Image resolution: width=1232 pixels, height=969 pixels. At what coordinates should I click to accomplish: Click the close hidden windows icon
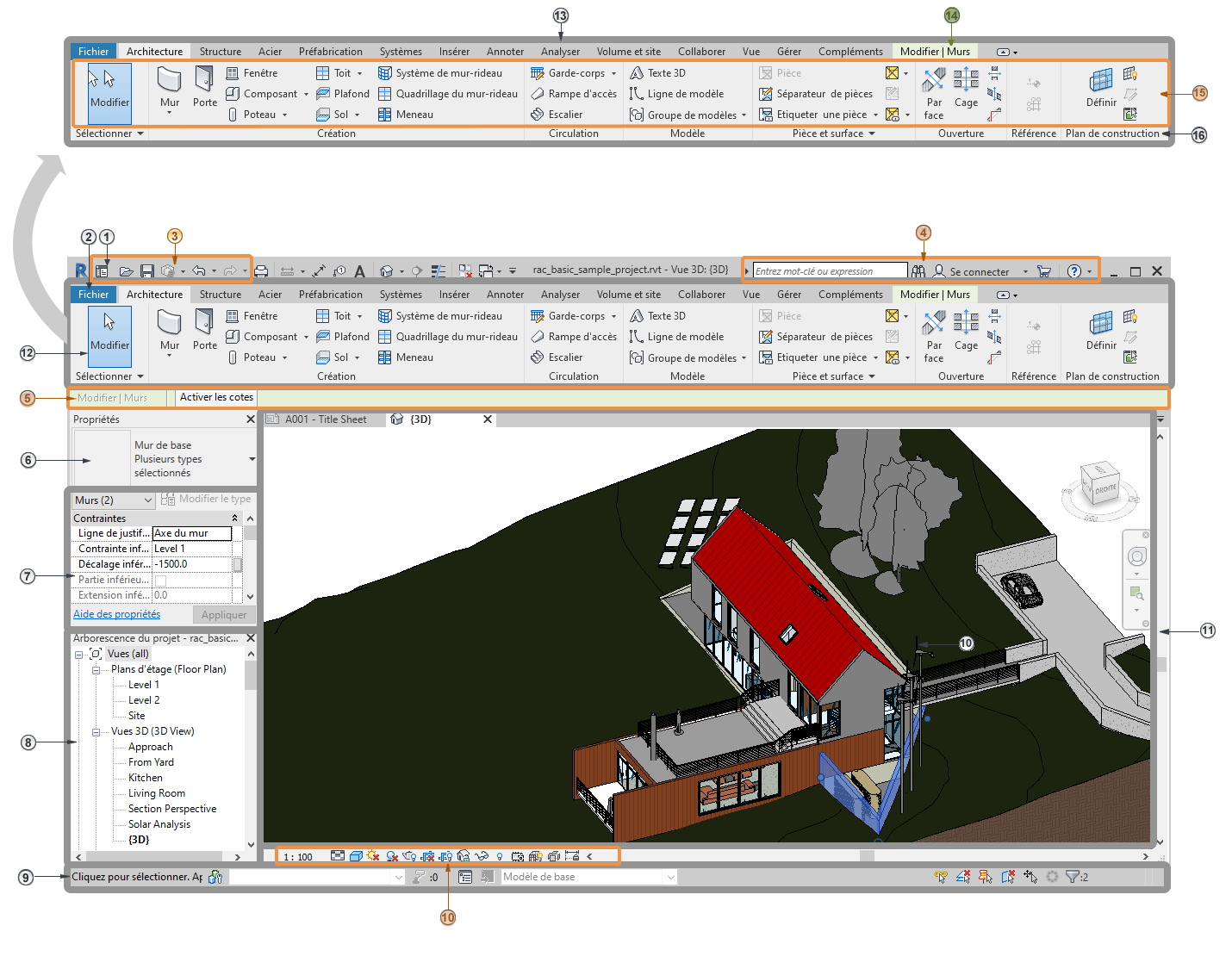[465, 271]
